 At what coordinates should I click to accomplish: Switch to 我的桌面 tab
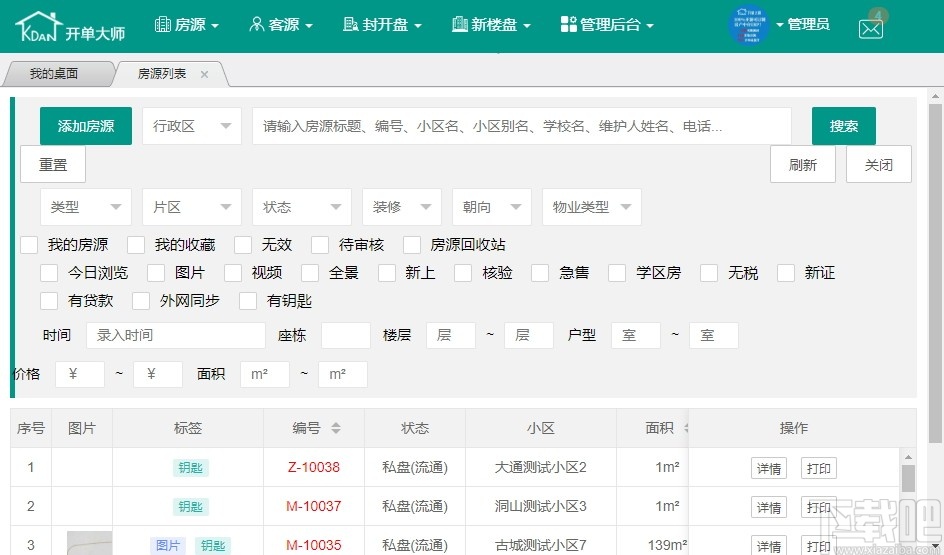54,73
